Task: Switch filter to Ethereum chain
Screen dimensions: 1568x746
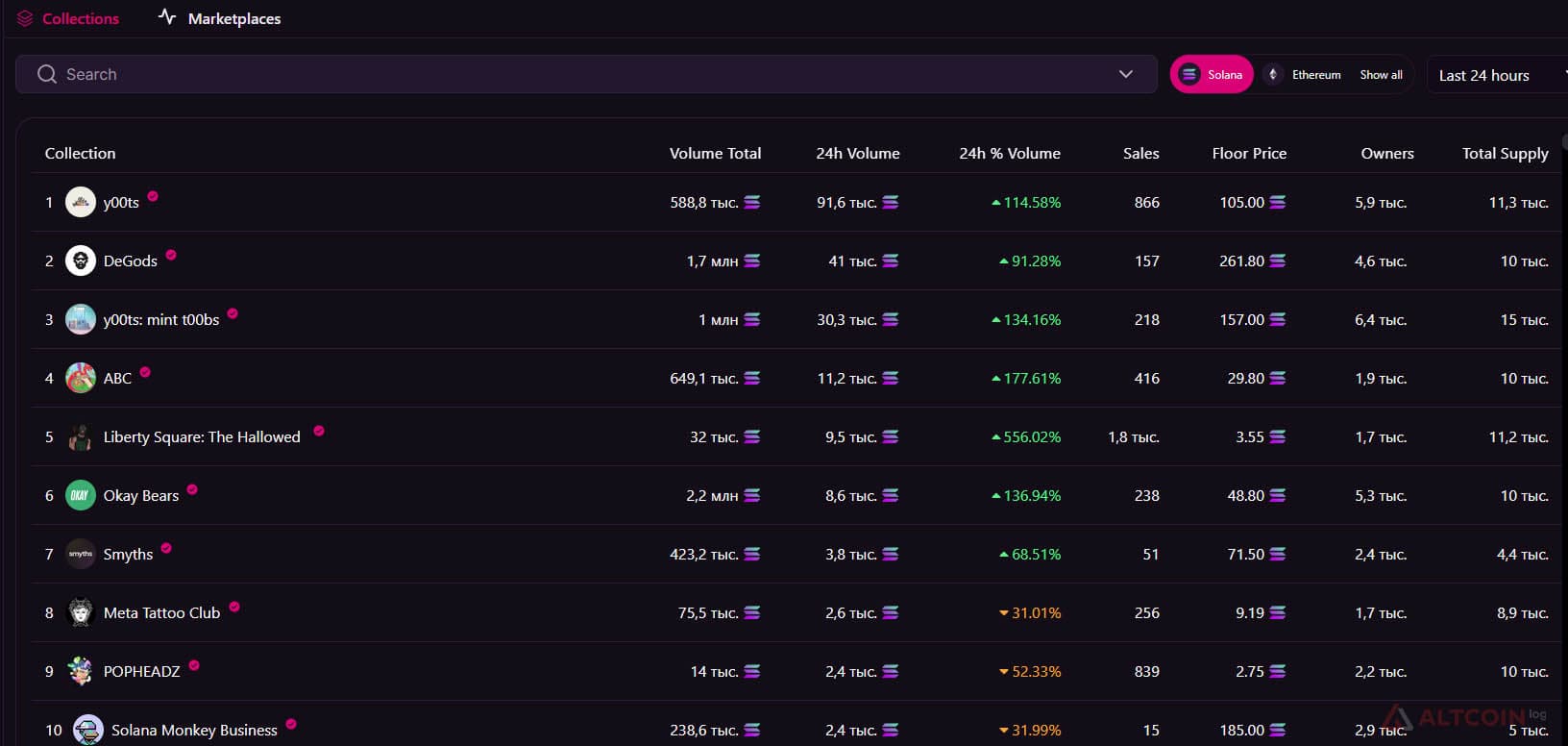Action: pyautogui.click(x=1303, y=74)
